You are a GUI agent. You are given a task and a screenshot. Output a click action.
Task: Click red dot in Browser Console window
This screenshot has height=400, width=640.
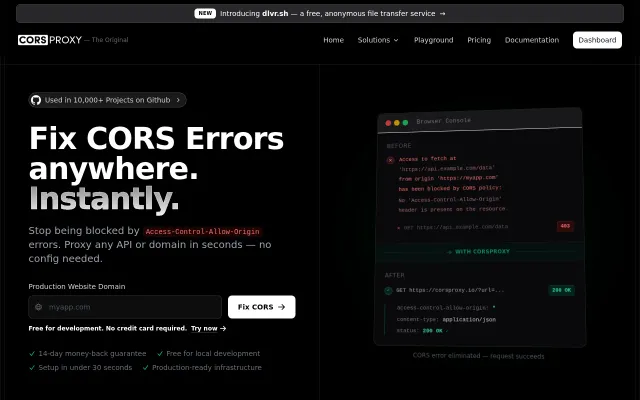click(x=388, y=123)
